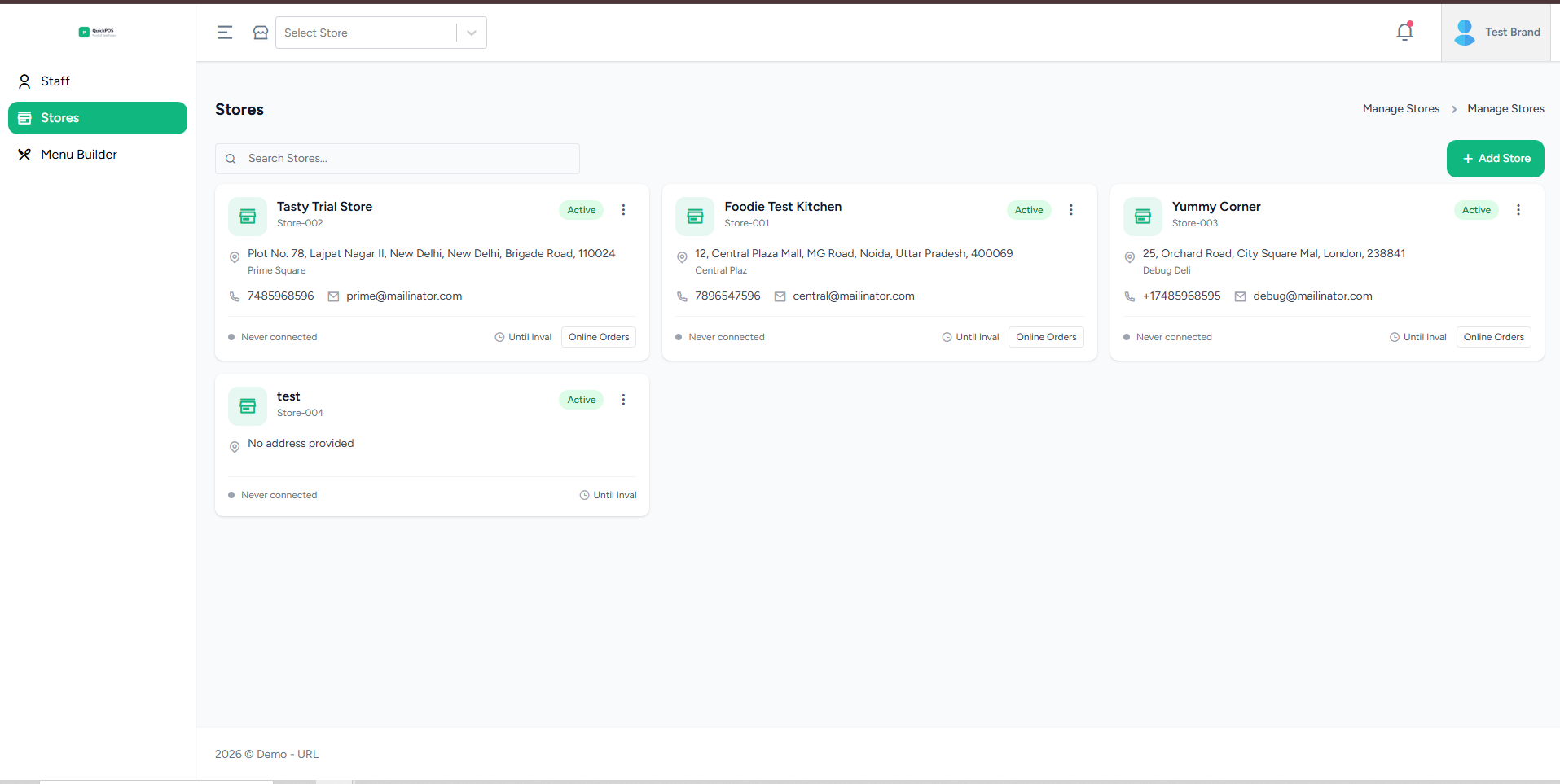Select Stores in the sidebar
This screenshot has width=1560, height=784.
pos(60,118)
